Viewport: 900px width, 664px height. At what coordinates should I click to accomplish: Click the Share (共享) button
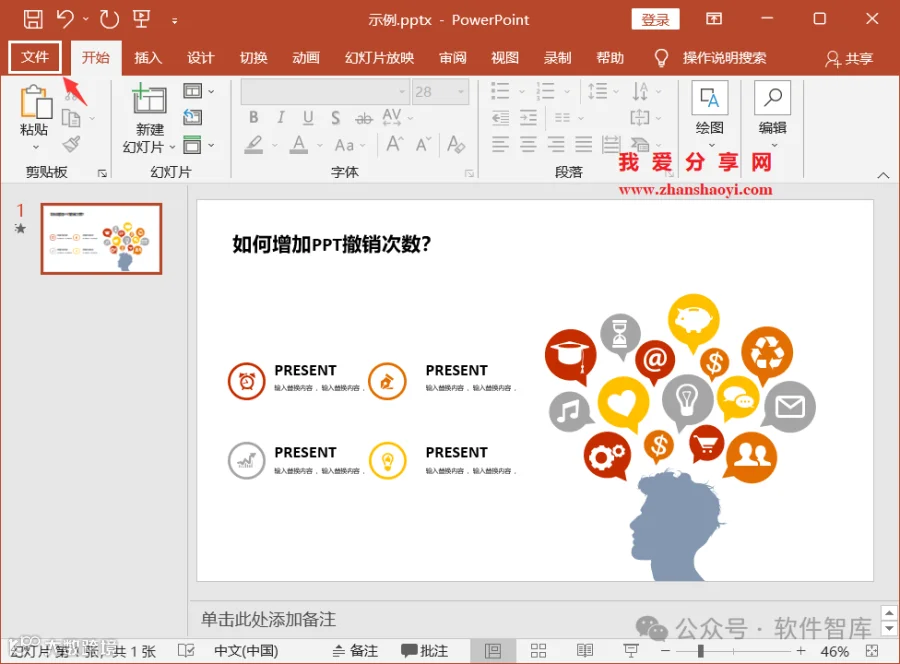click(849, 59)
